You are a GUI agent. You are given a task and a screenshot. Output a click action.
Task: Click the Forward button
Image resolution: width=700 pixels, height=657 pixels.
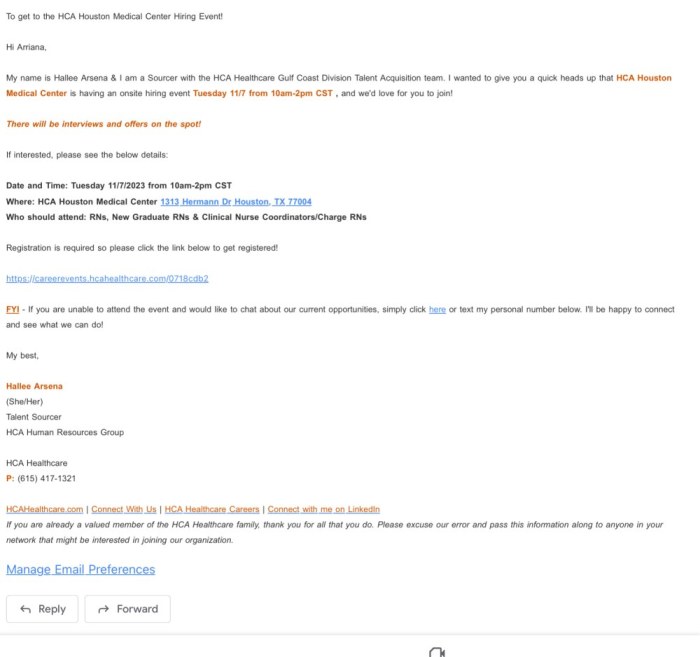[x=127, y=609]
